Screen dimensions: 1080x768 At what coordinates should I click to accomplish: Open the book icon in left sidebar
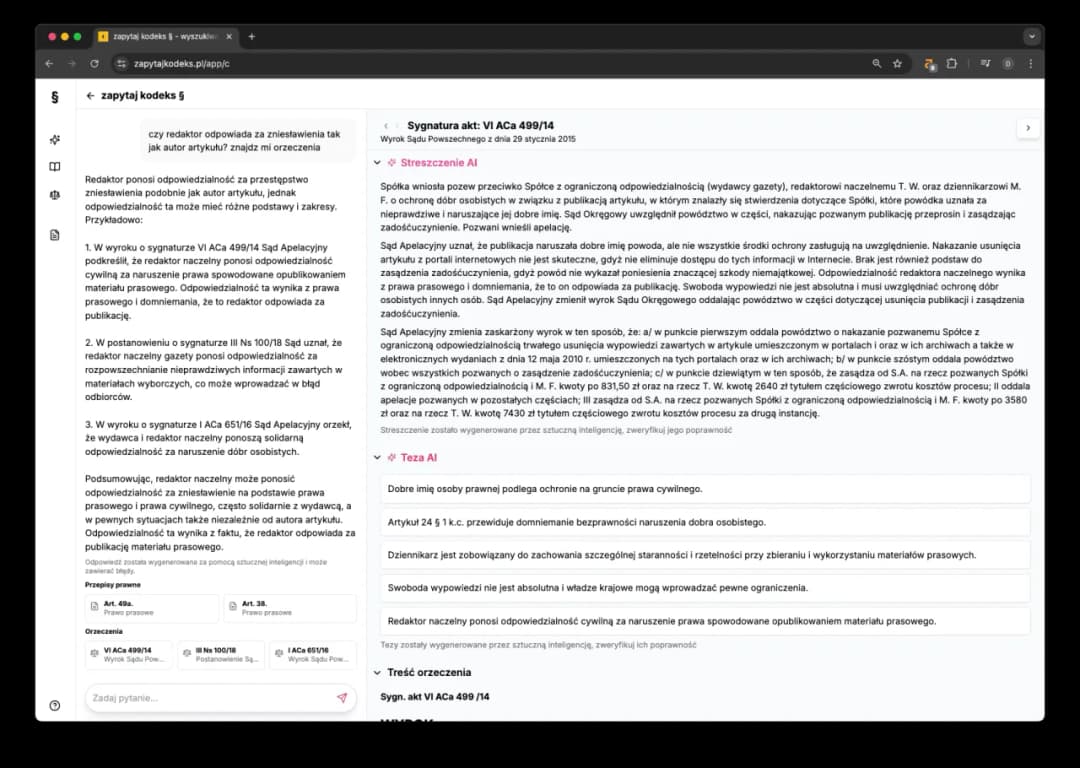tap(54, 166)
